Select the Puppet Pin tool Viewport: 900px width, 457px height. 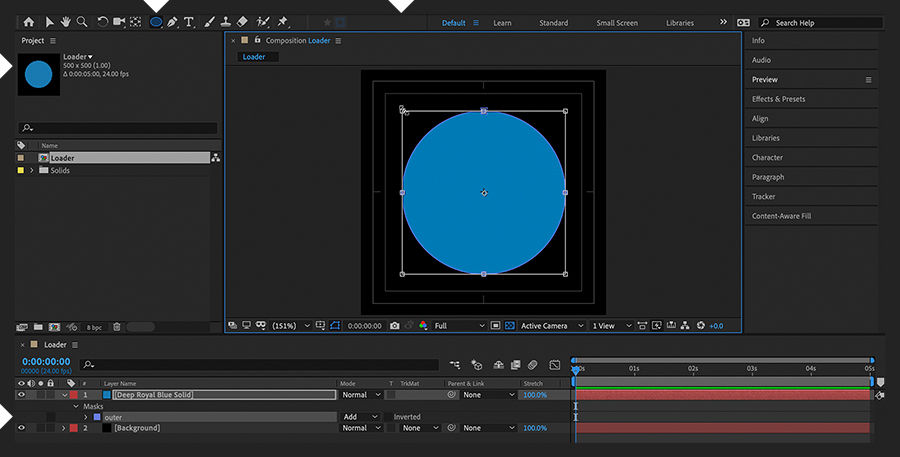283,21
